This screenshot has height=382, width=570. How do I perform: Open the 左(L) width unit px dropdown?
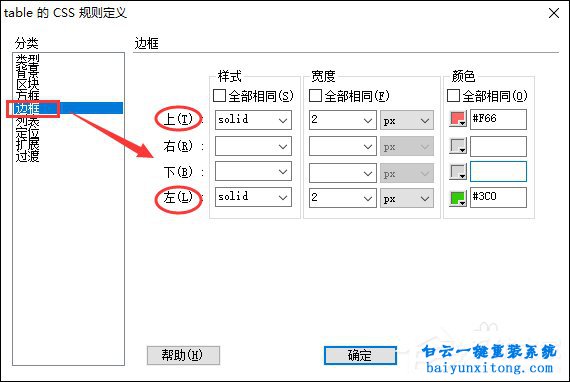click(x=407, y=198)
